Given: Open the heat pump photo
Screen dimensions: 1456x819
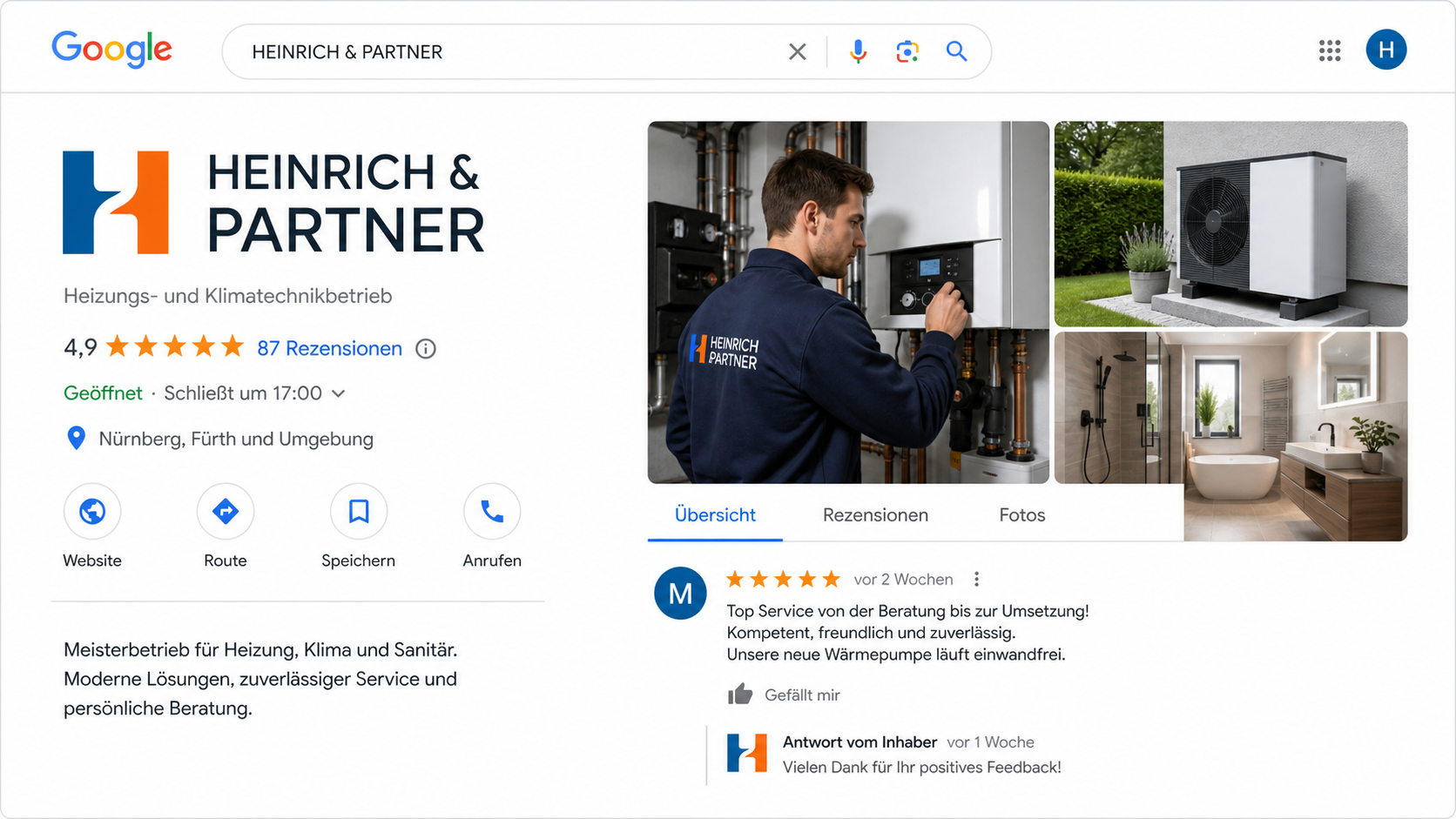Looking at the screenshot, I should coord(1230,224).
